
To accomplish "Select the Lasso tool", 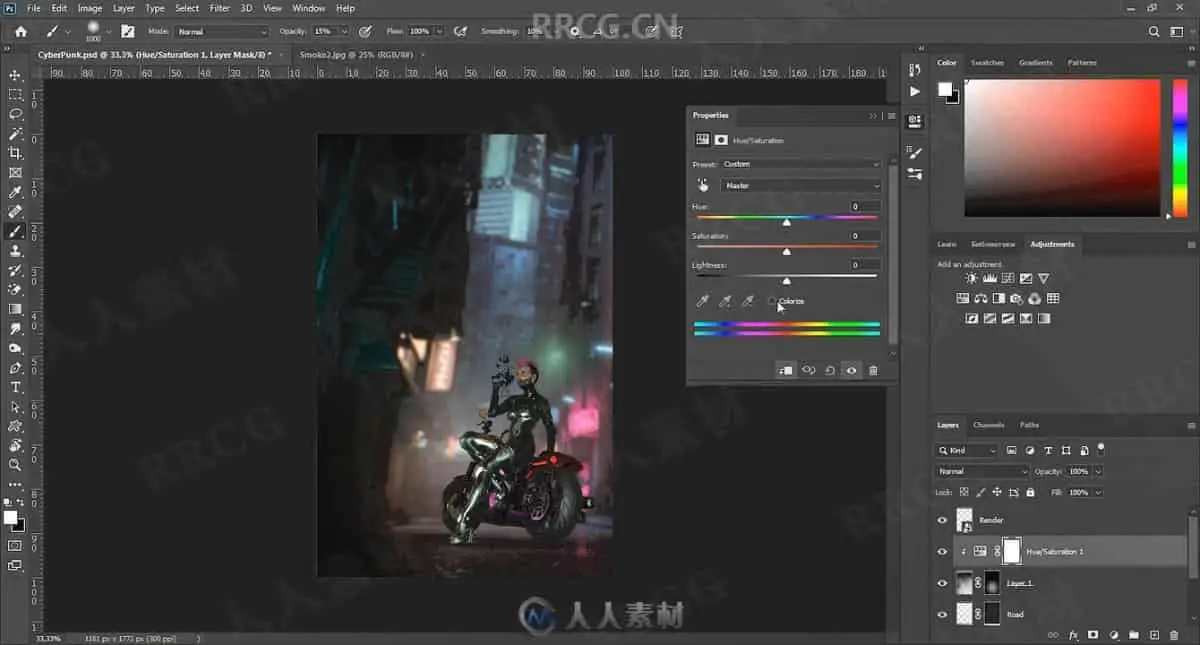I will click(x=15, y=114).
